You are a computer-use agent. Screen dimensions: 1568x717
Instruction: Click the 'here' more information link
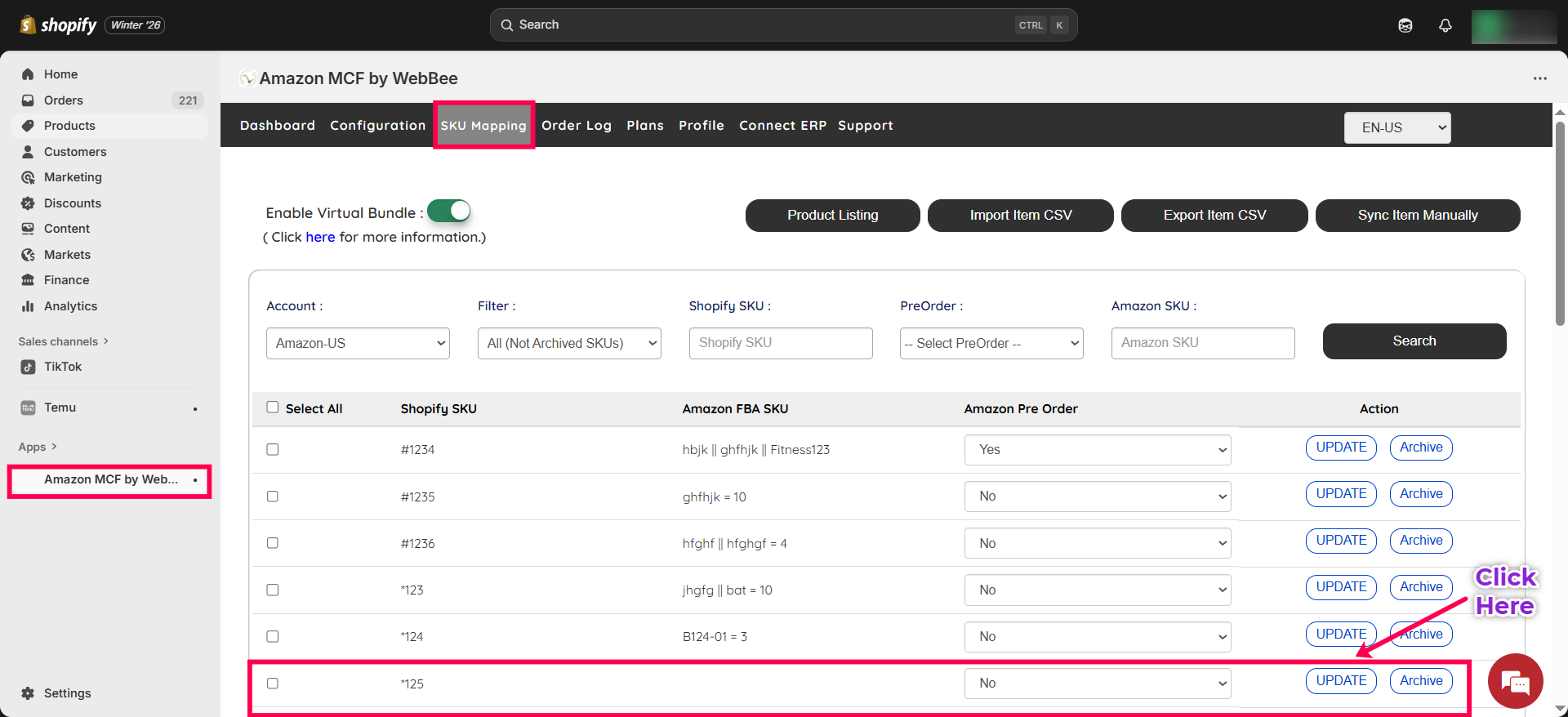[320, 237]
